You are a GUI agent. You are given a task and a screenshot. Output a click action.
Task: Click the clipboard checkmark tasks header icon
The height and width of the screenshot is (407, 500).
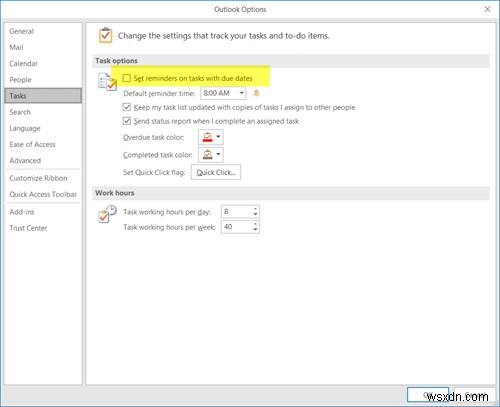click(x=105, y=35)
